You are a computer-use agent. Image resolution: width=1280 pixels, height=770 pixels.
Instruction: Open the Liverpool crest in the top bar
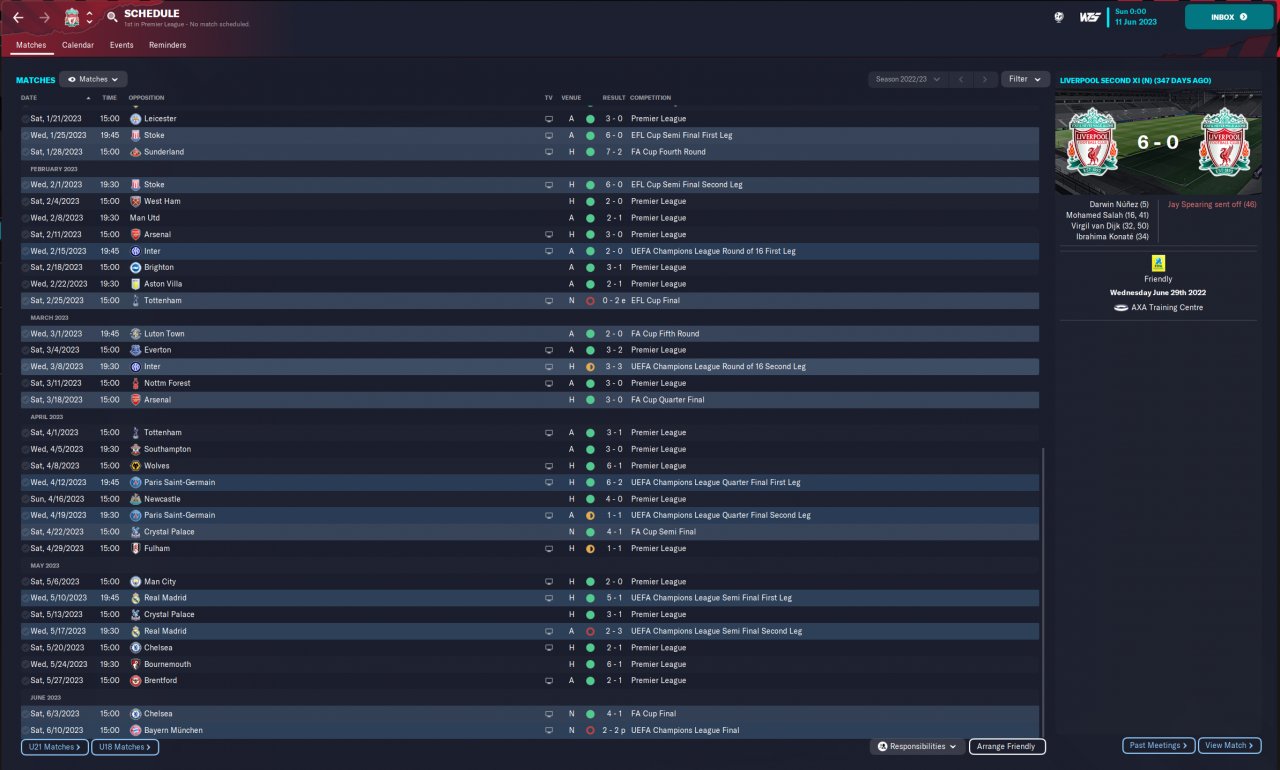(x=72, y=18)
